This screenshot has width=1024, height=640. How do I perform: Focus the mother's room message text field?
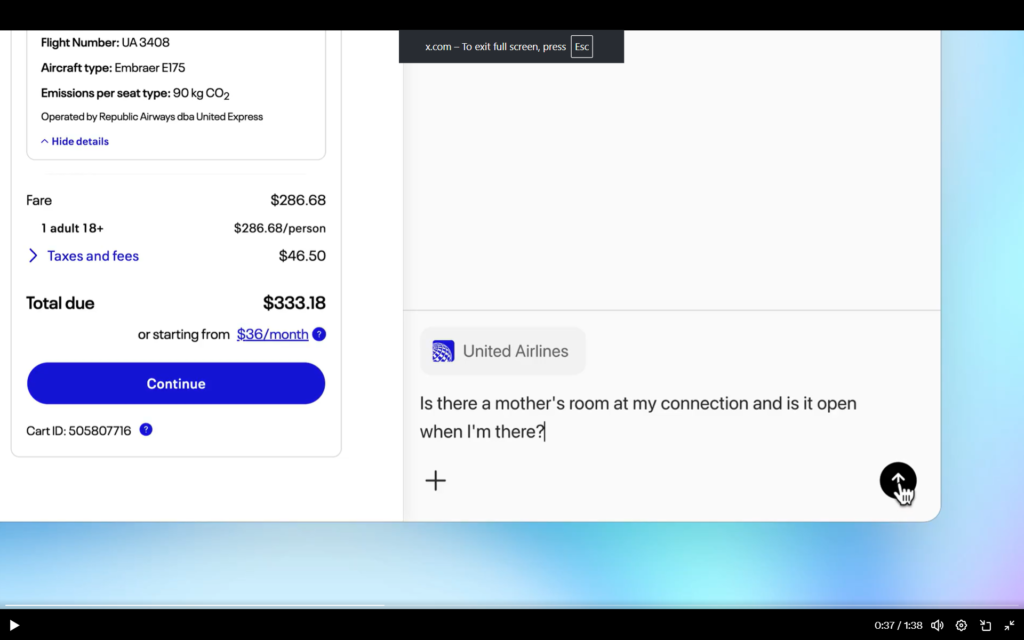pos(640,418)
